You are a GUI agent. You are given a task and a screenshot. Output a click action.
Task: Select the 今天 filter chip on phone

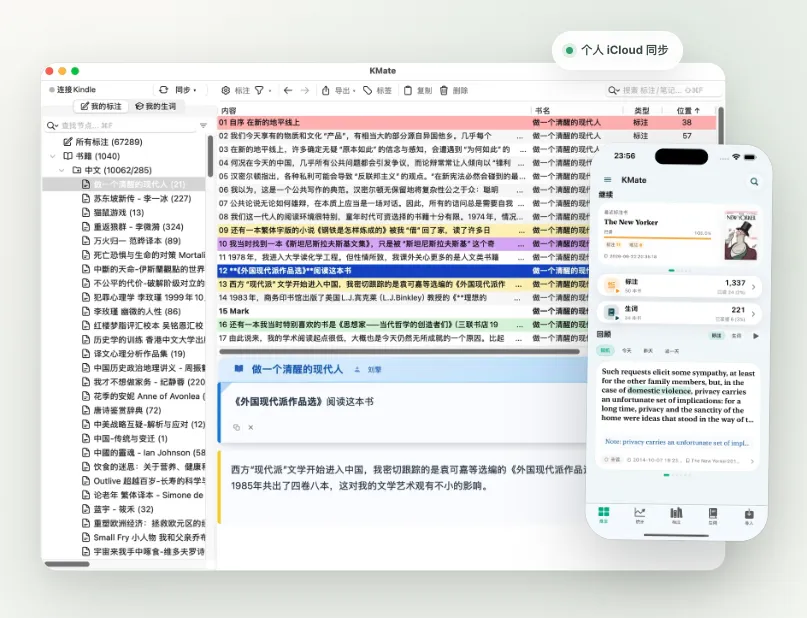(626, 350)
